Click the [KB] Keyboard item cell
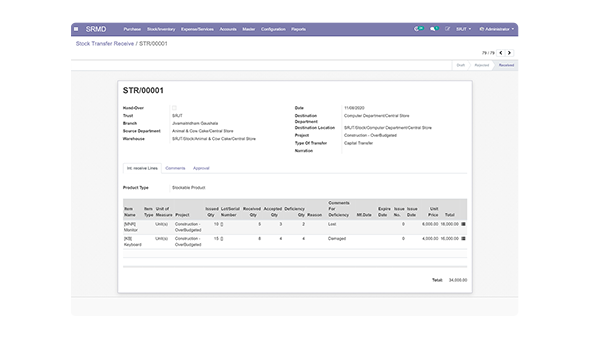Viewport: 590px width, 360px height. tap(132, 242)
